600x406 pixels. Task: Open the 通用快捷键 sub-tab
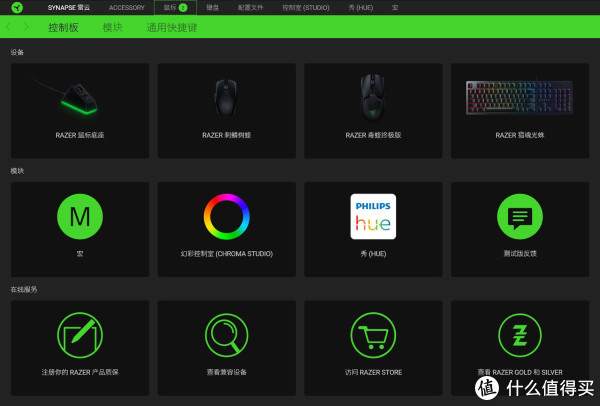pos(172,28)
